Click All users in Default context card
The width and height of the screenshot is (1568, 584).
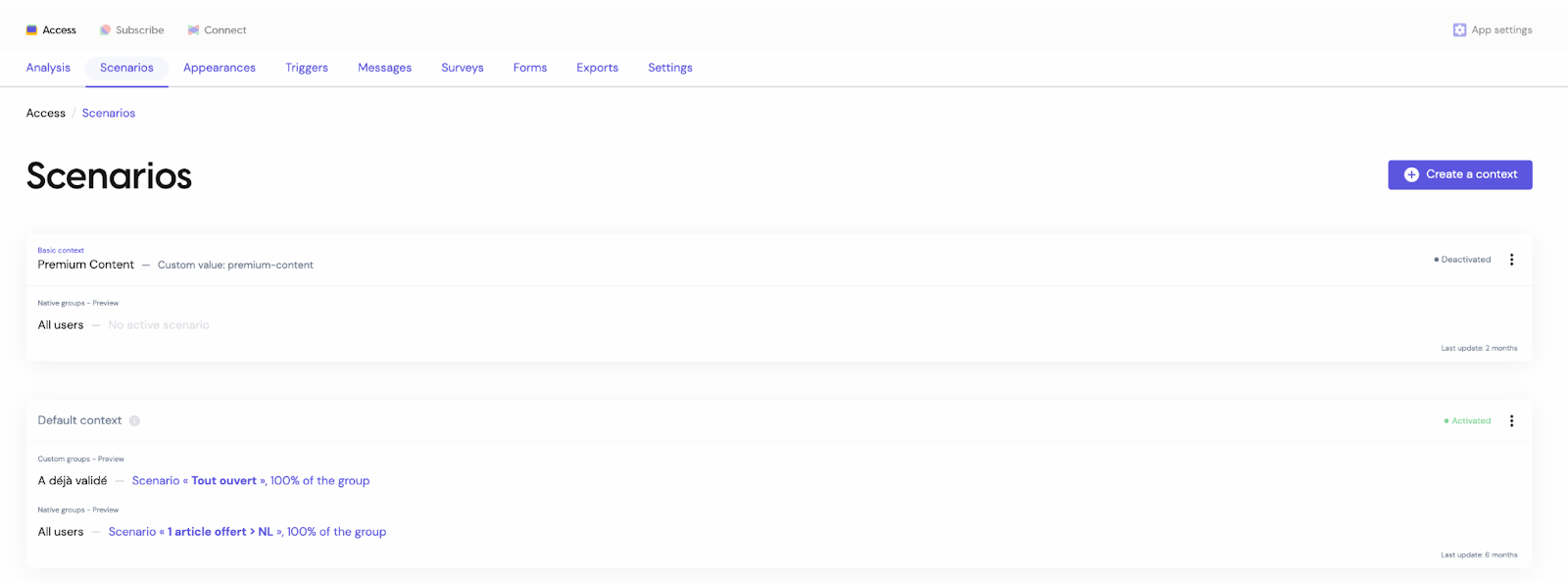click(61, 531)
